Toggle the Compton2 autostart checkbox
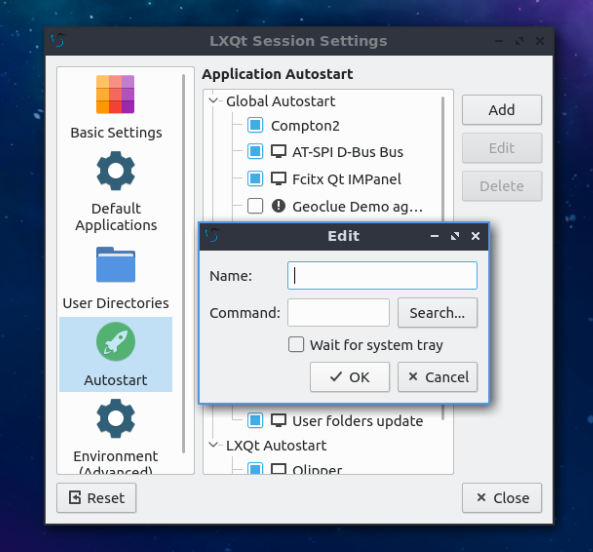593x552 pixels. point(255,125)
